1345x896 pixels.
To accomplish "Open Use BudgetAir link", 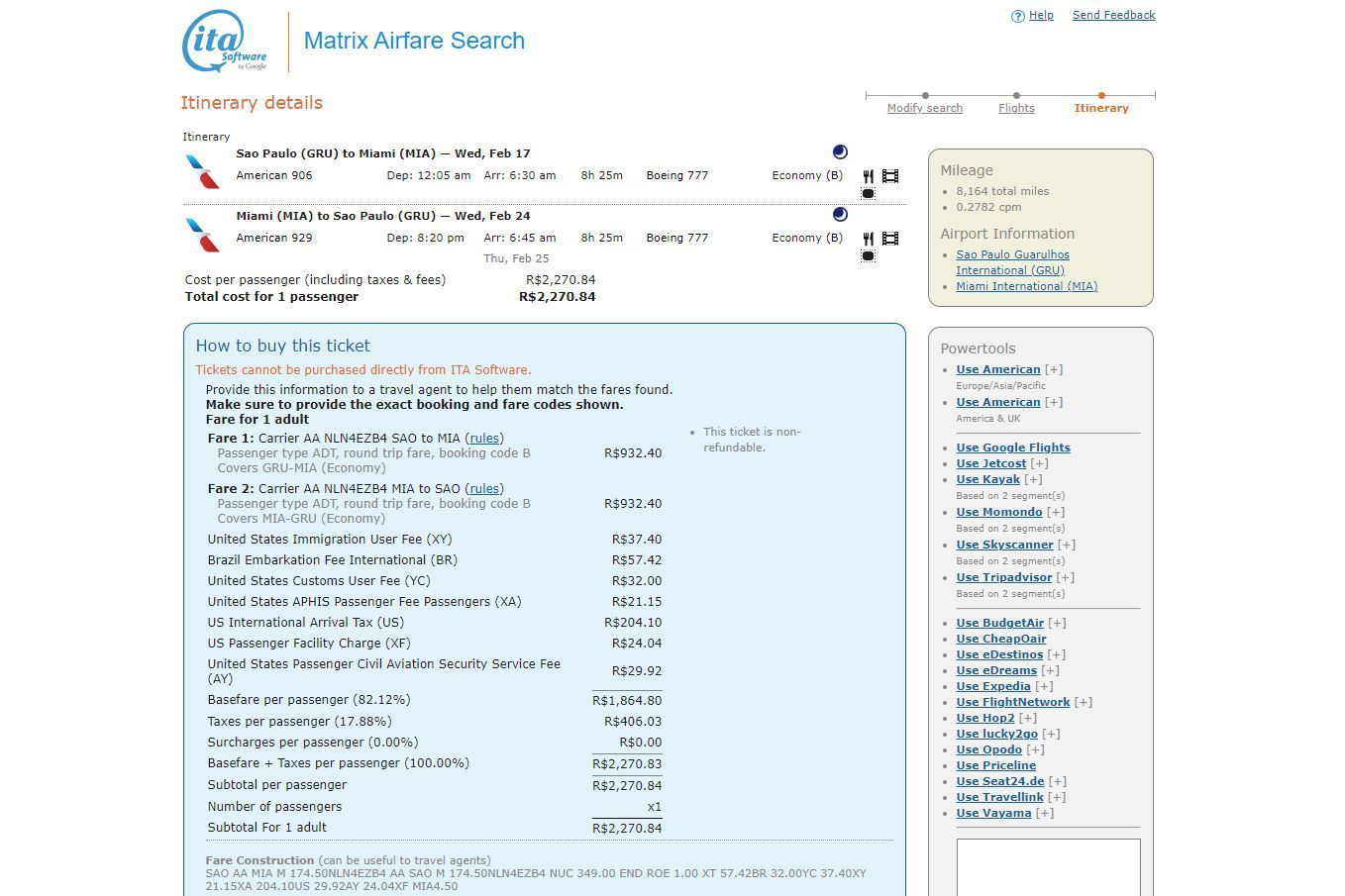I will (x=1000, y=623).
